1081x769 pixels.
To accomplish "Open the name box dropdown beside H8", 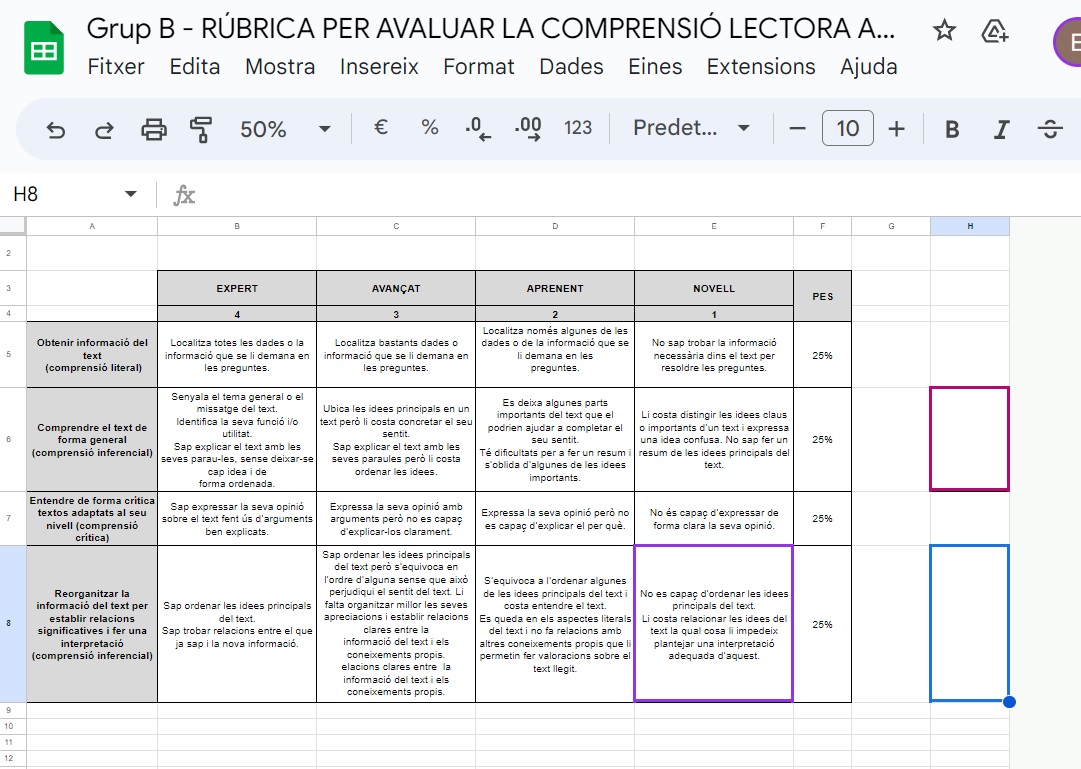I will pyautogui.click(x=131, y=194).
